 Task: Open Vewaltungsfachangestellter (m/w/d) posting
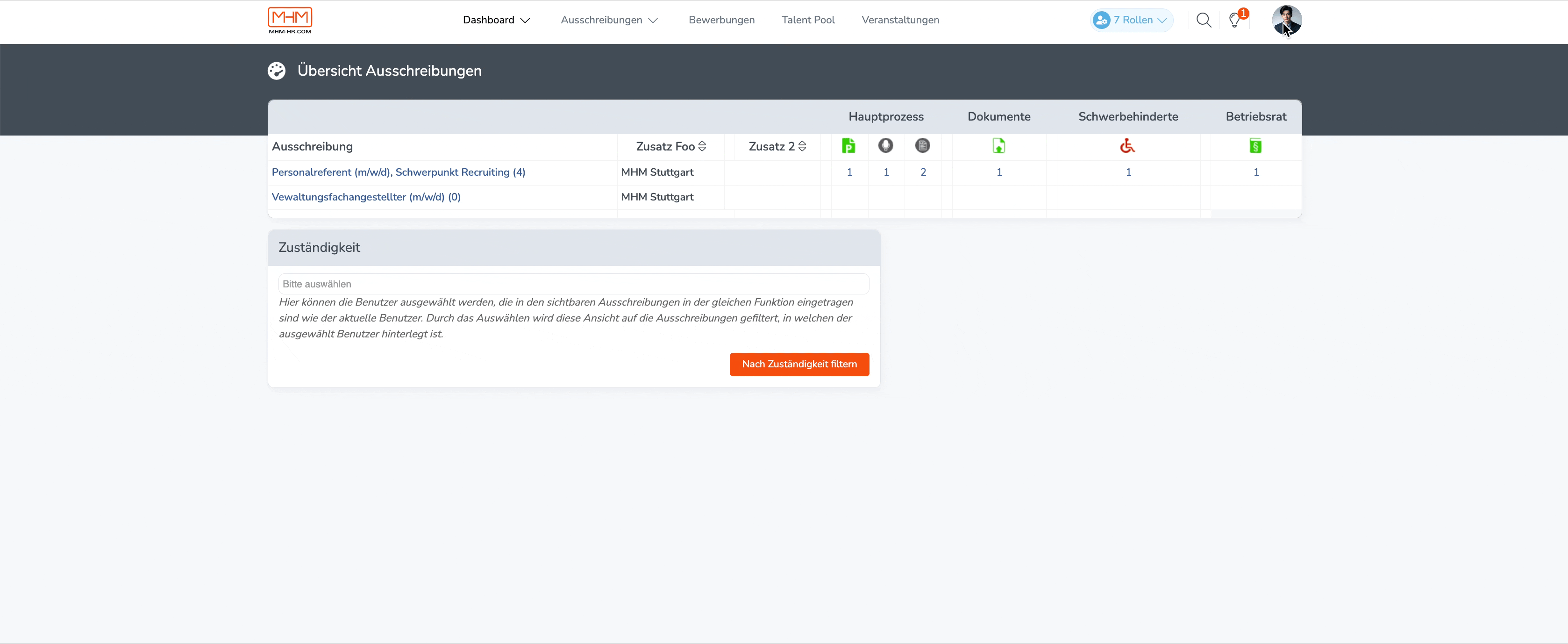tap(366, 197)
